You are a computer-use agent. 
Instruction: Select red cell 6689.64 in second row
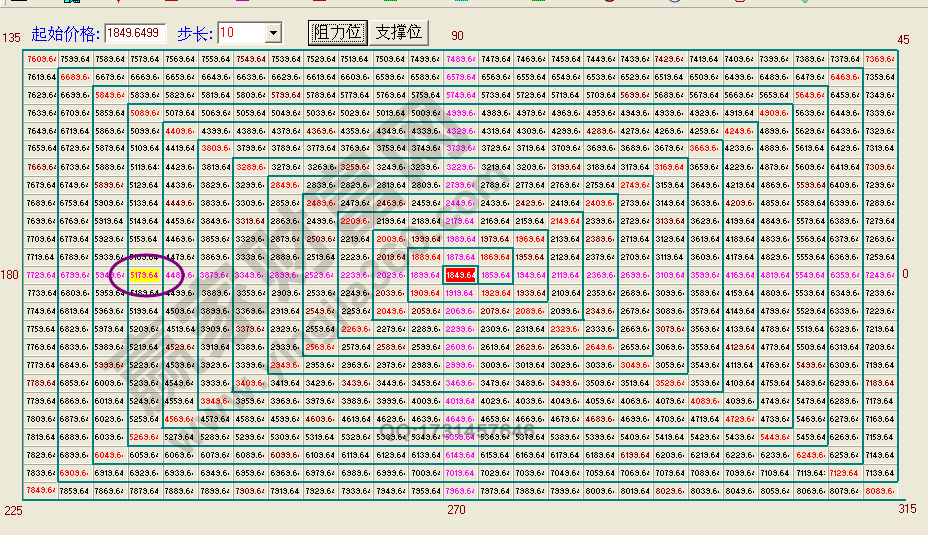[x=76, y=77]
